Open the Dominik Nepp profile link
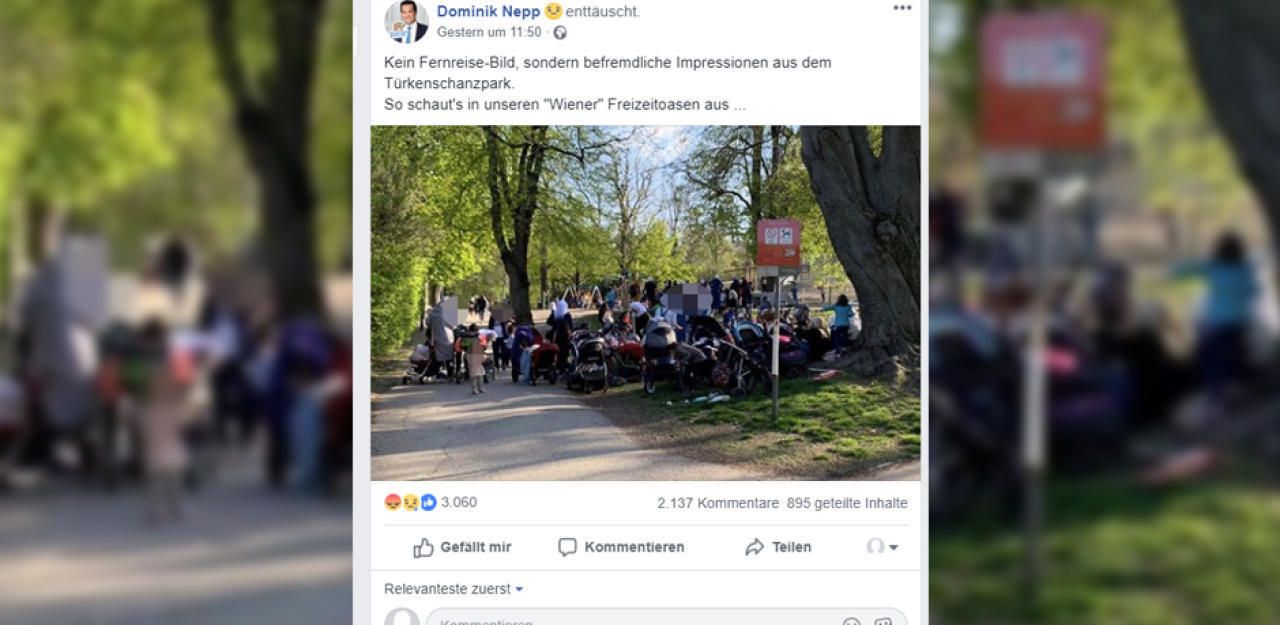This screenshot has height=625, width=1280. (x=488, y=11)
